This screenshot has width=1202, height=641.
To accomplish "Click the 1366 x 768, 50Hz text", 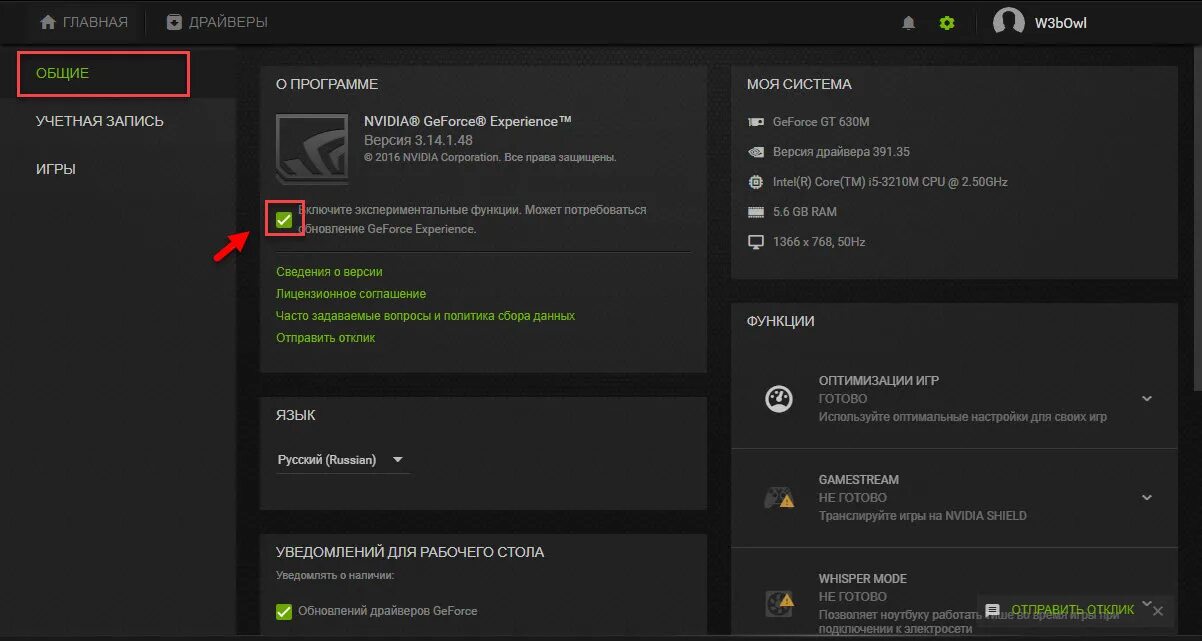I will pyautogui.click(x=819, y=242).
